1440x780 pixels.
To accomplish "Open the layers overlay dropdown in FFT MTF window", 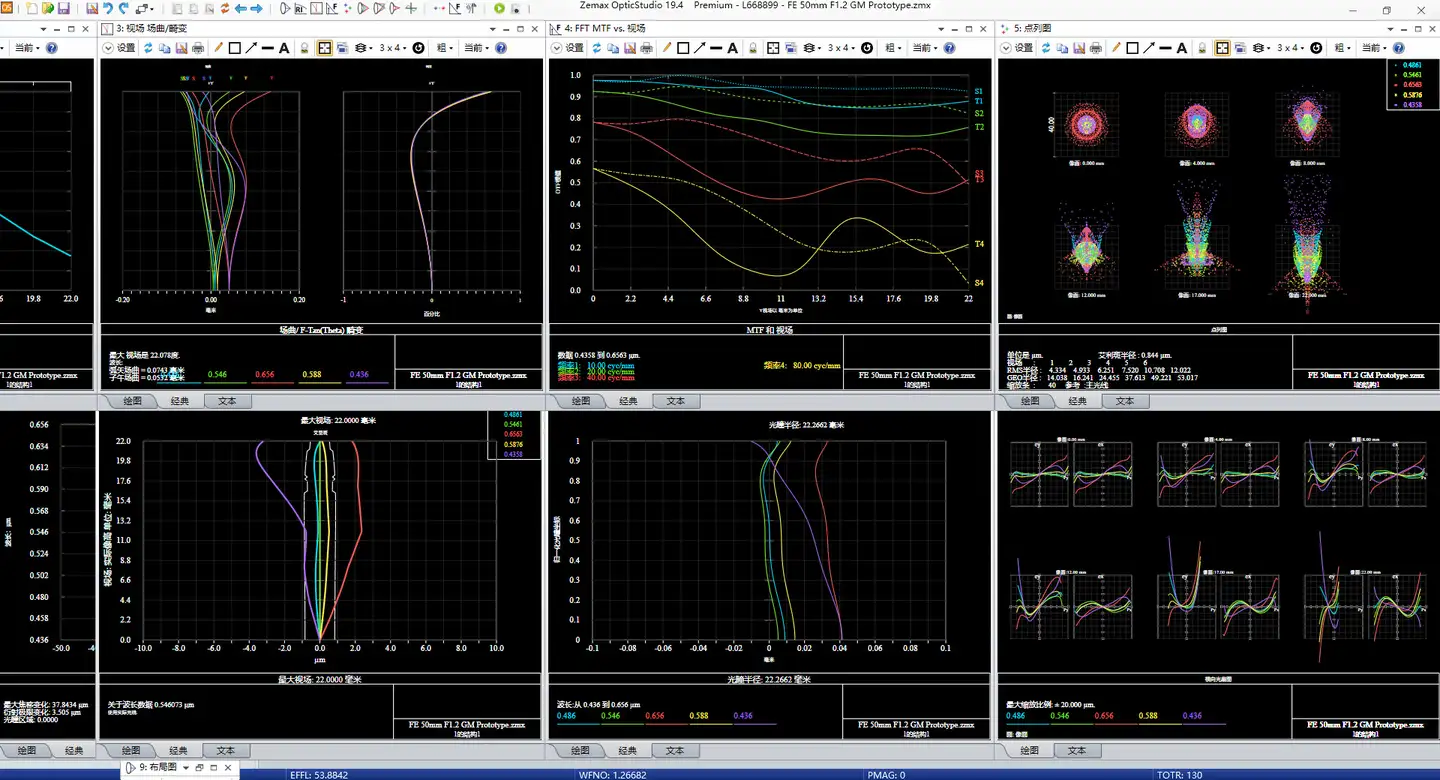I will [812, 48].
